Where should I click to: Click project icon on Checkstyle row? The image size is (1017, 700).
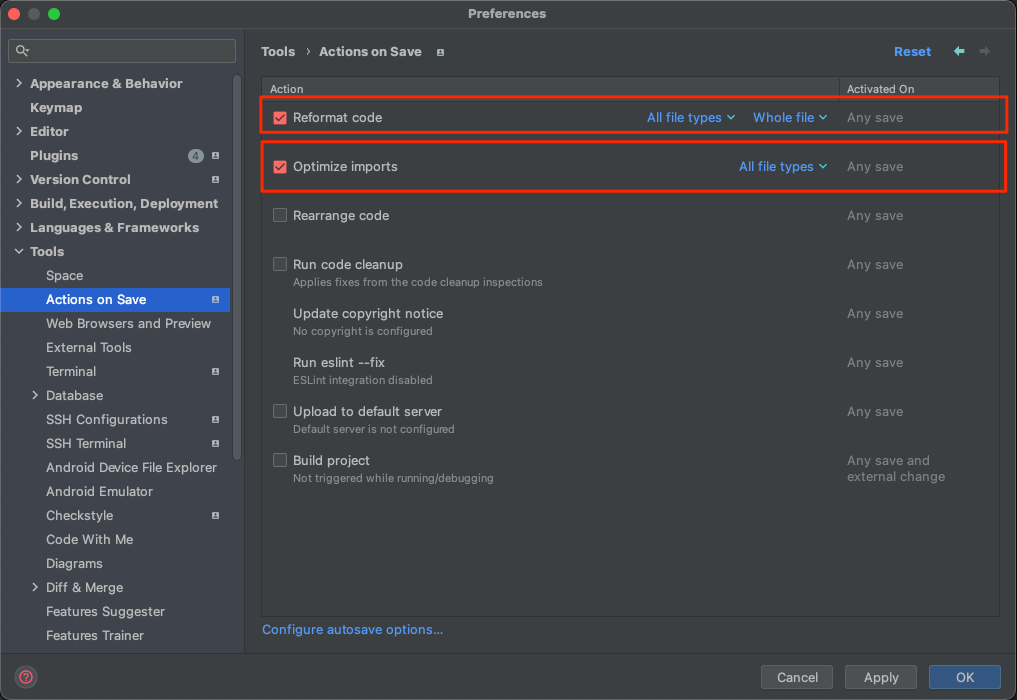pos(215,516)
